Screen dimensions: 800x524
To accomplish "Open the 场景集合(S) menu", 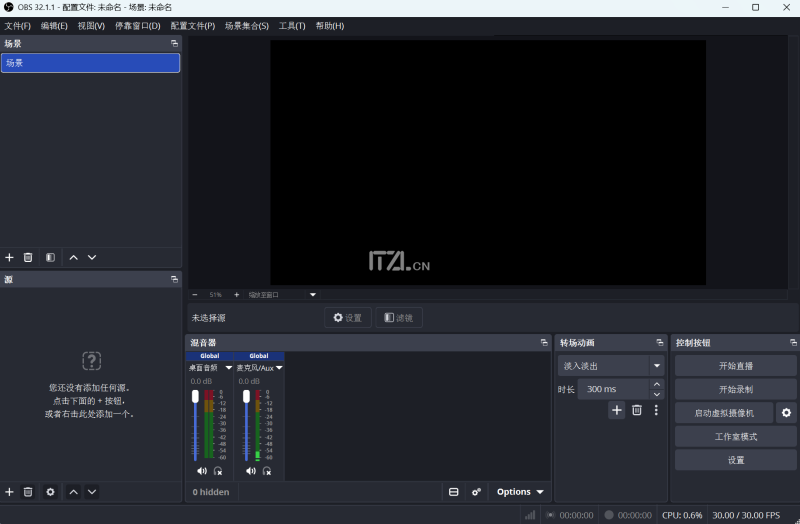I will point(247,26).
